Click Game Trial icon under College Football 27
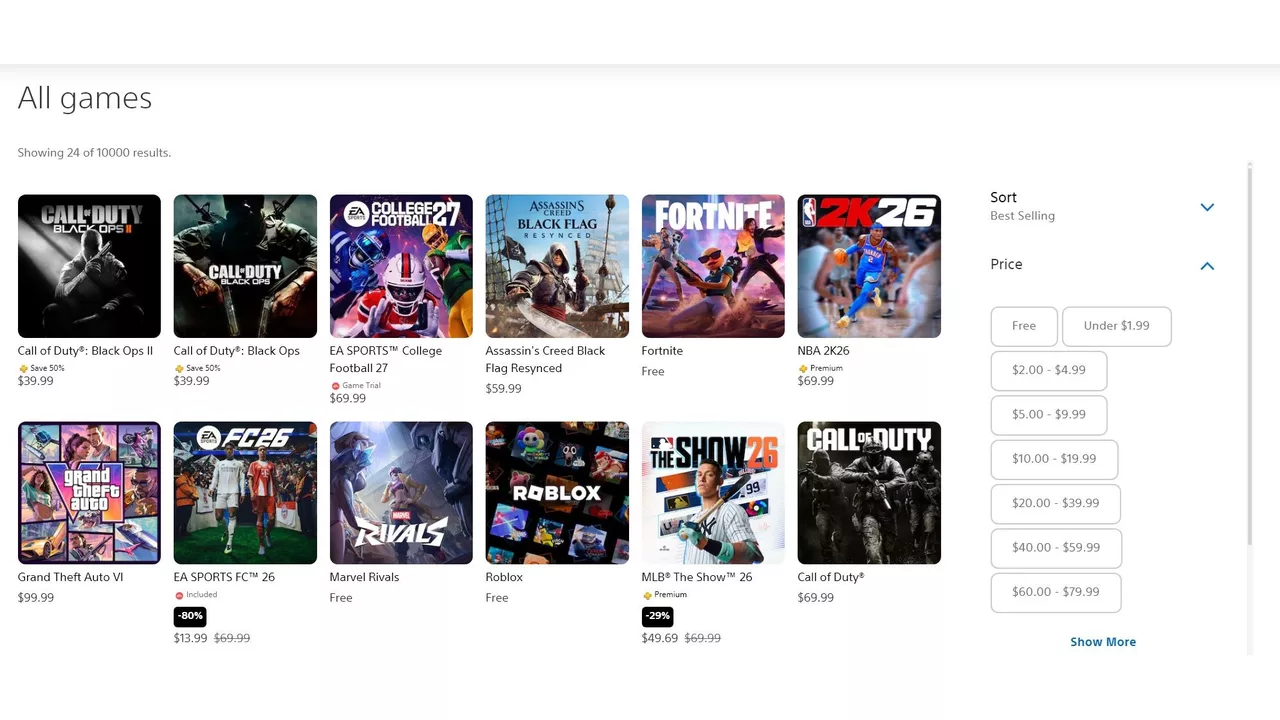 point(335,386)
